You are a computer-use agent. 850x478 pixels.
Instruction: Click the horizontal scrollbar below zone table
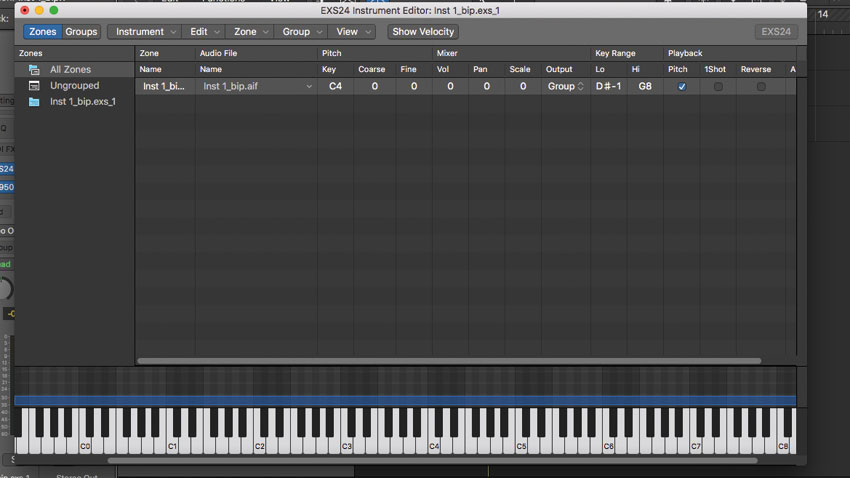pyautogui.click(x=449, y=361)
